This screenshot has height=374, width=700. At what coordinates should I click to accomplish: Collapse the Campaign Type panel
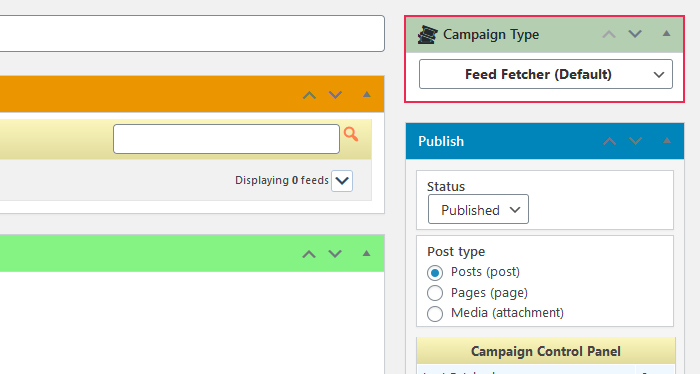coord(666,33)
